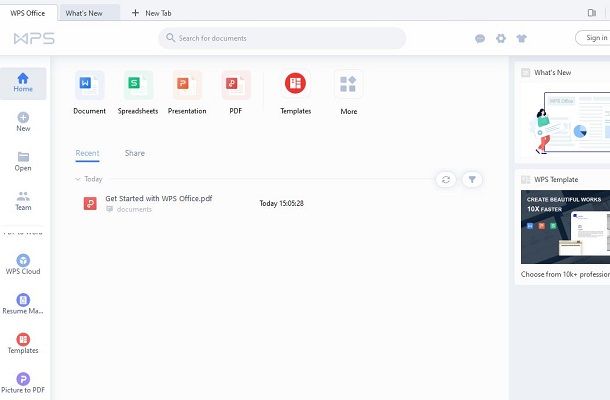
Task: Launch Picture to PDF tool
Action: (23, 383)
